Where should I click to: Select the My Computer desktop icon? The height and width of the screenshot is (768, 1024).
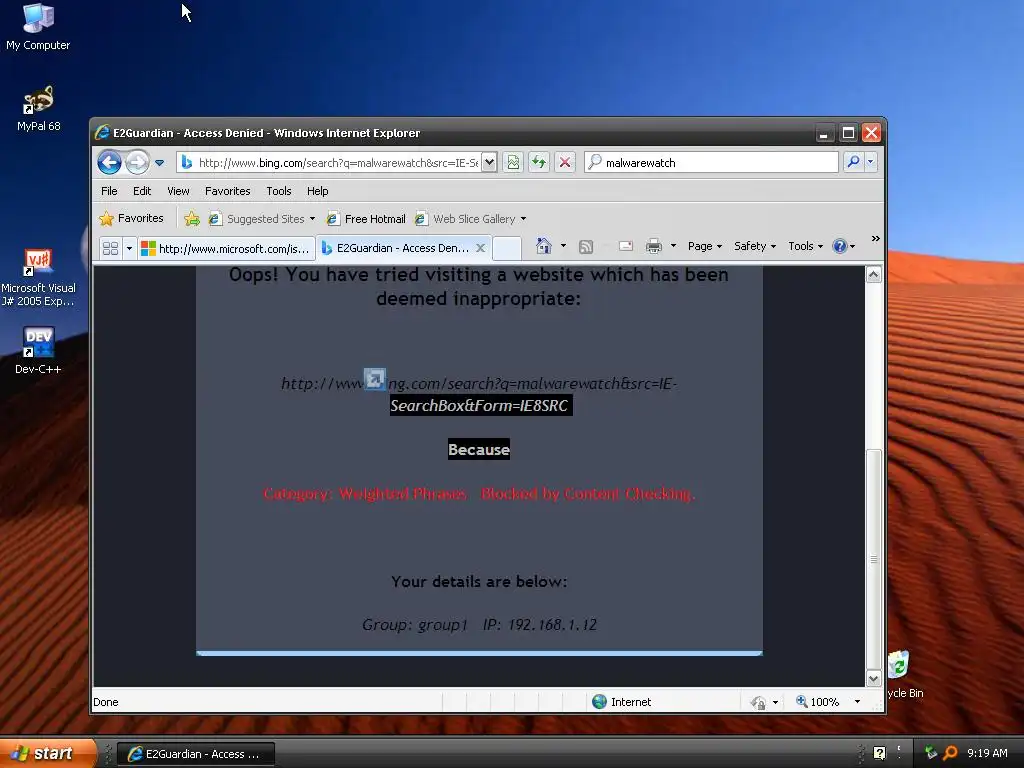point(38,27)
